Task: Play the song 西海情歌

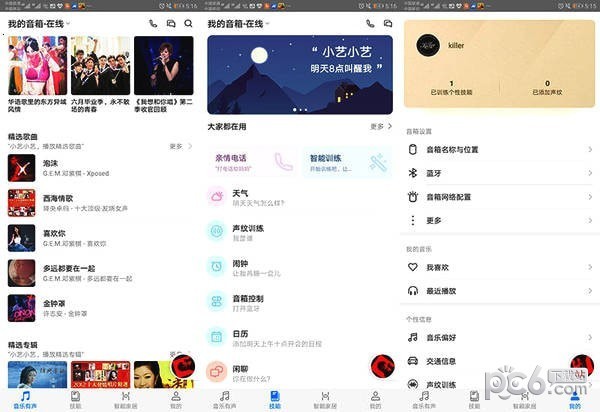Action: coord(100,203)
